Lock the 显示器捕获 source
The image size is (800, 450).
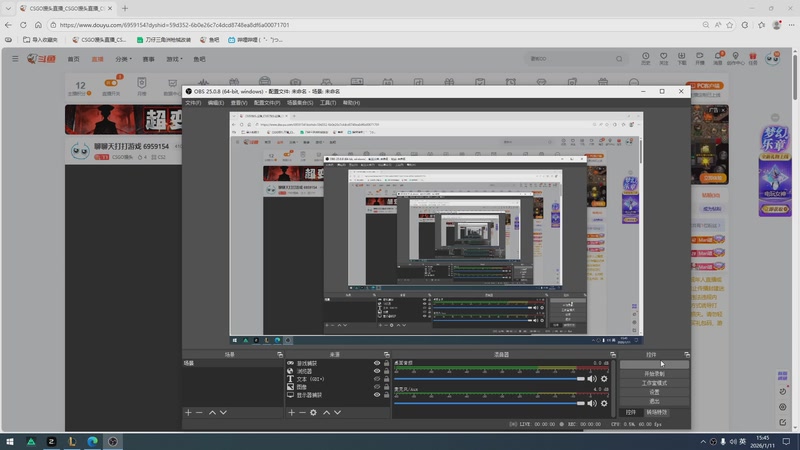[386, 395]
